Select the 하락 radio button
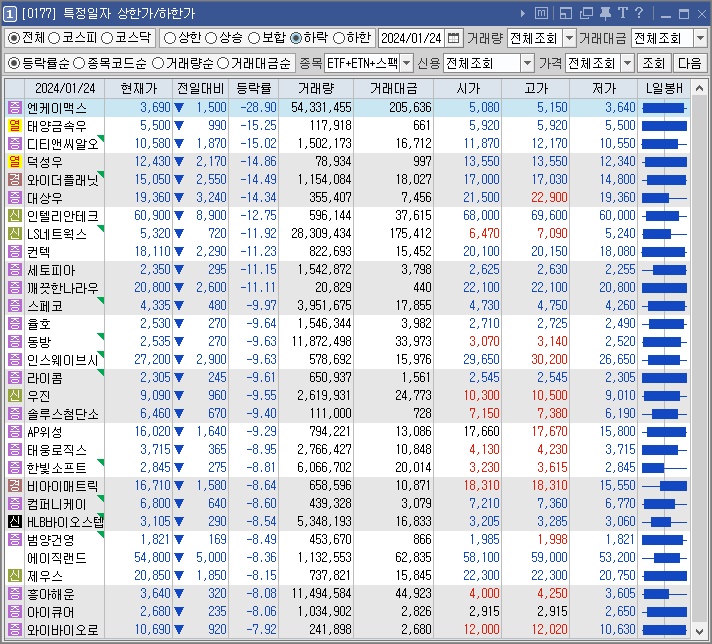Screen dimensions: 712x644 tap(296, 38)
